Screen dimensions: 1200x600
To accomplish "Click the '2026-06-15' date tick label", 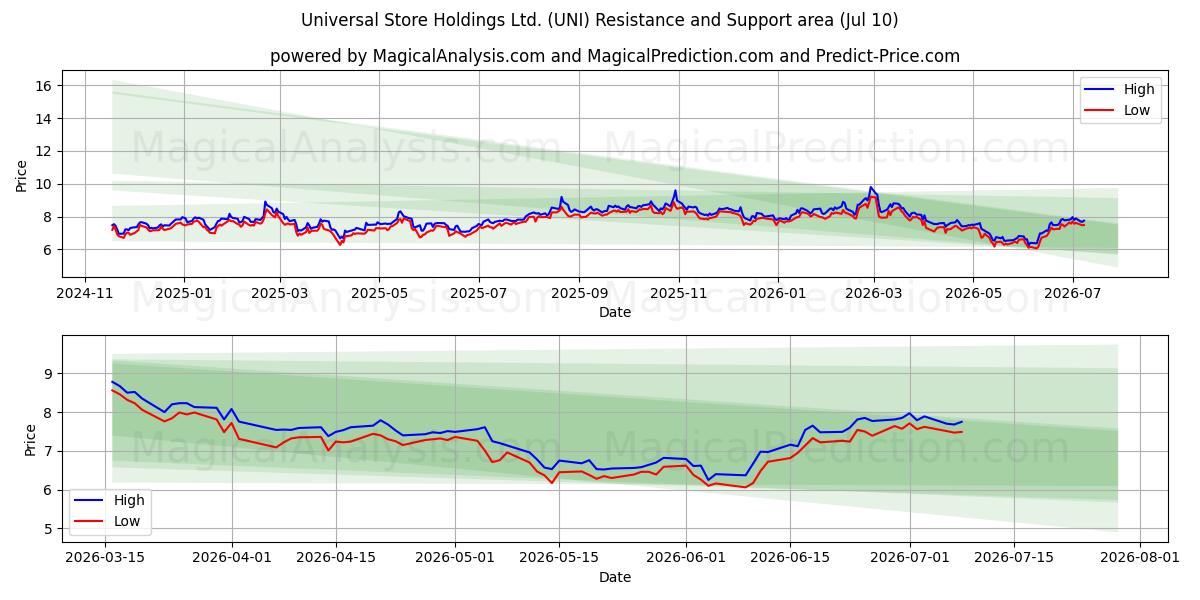I will pyautogui.click(x=790, y=558).
